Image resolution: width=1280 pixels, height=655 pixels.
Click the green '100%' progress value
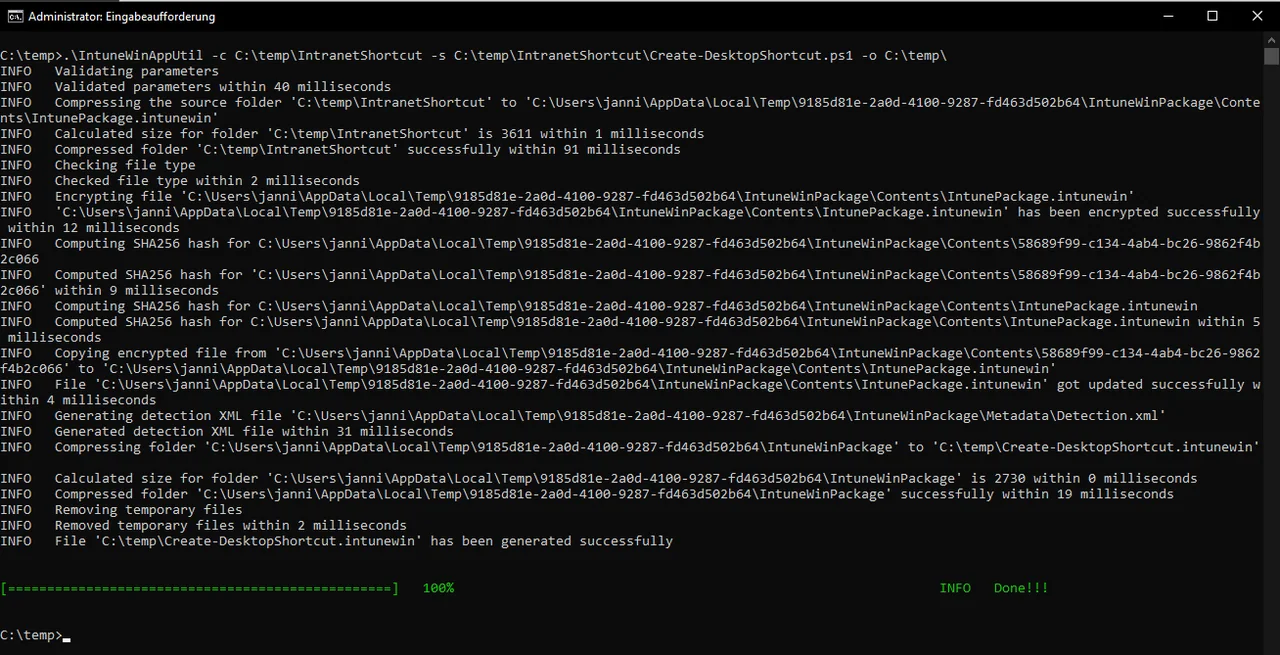438,588
